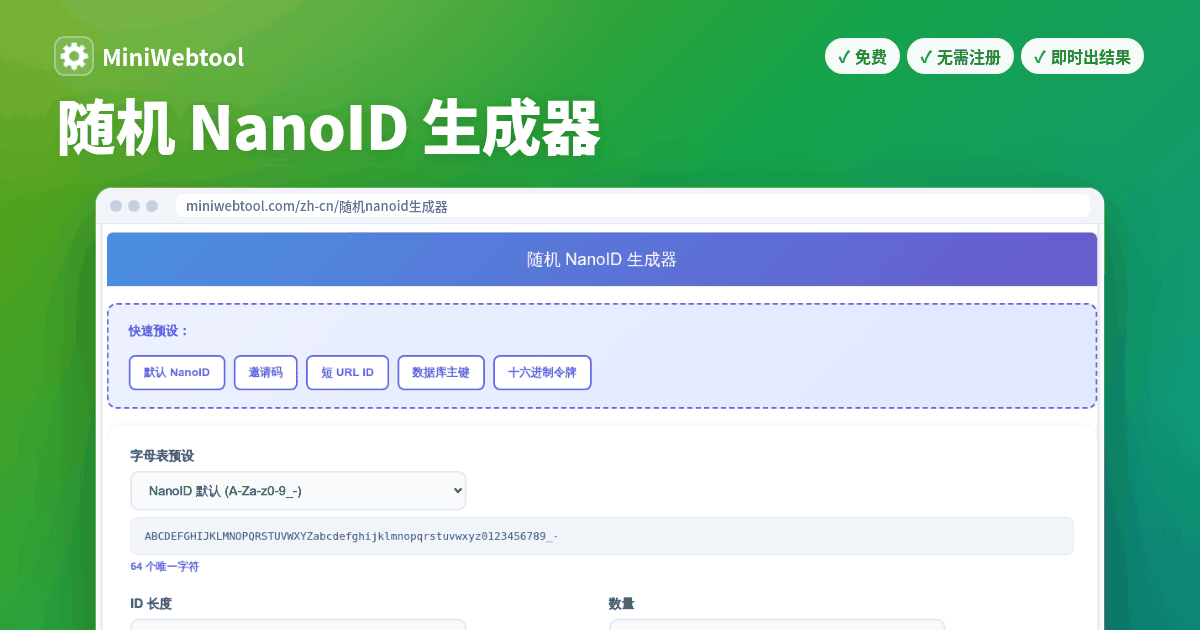
Task: Choose the 数据库主键 preset
Action: pos(441,372)
